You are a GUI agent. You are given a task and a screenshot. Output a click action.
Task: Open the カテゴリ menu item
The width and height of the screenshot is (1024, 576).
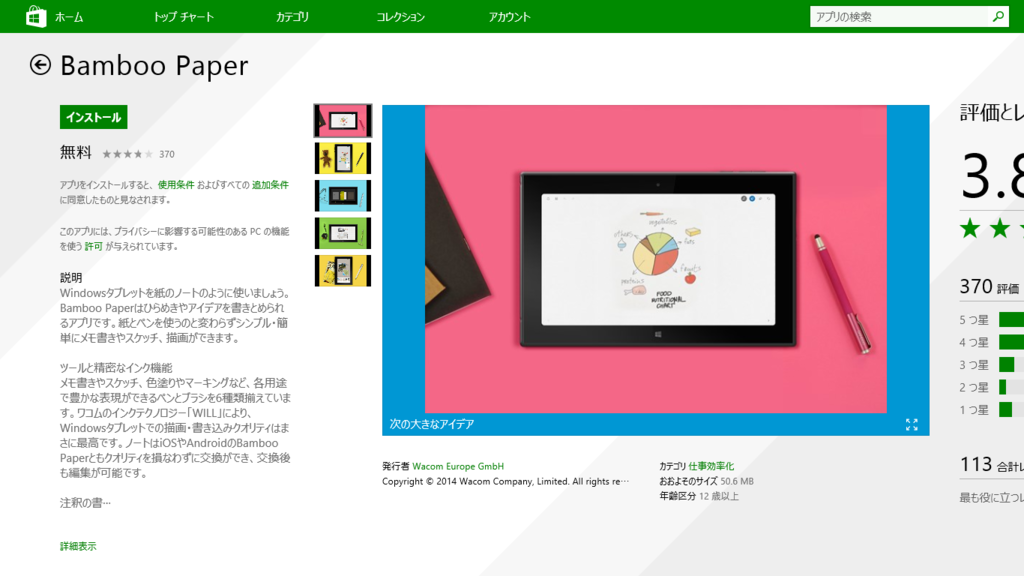coord(293,17)
